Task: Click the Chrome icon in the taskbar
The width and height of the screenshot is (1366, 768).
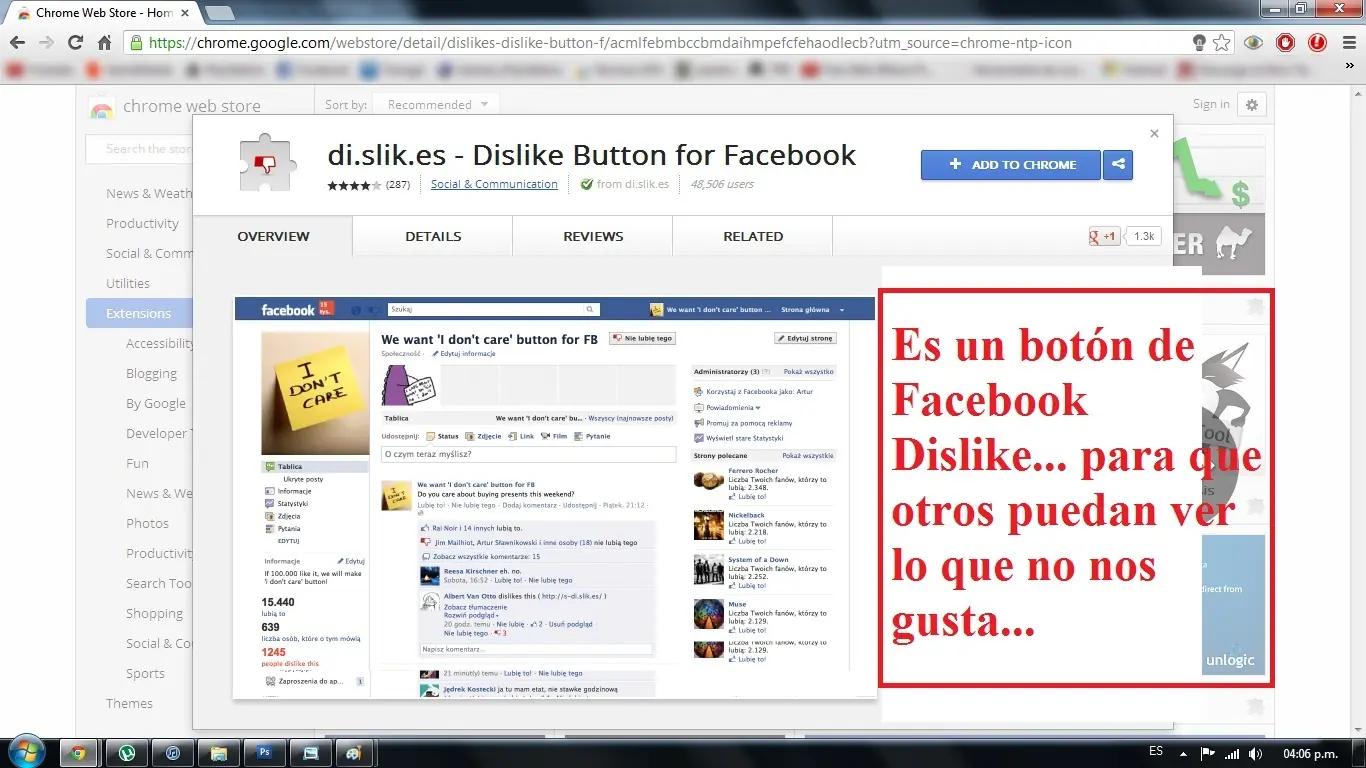Action: (79, 753)
